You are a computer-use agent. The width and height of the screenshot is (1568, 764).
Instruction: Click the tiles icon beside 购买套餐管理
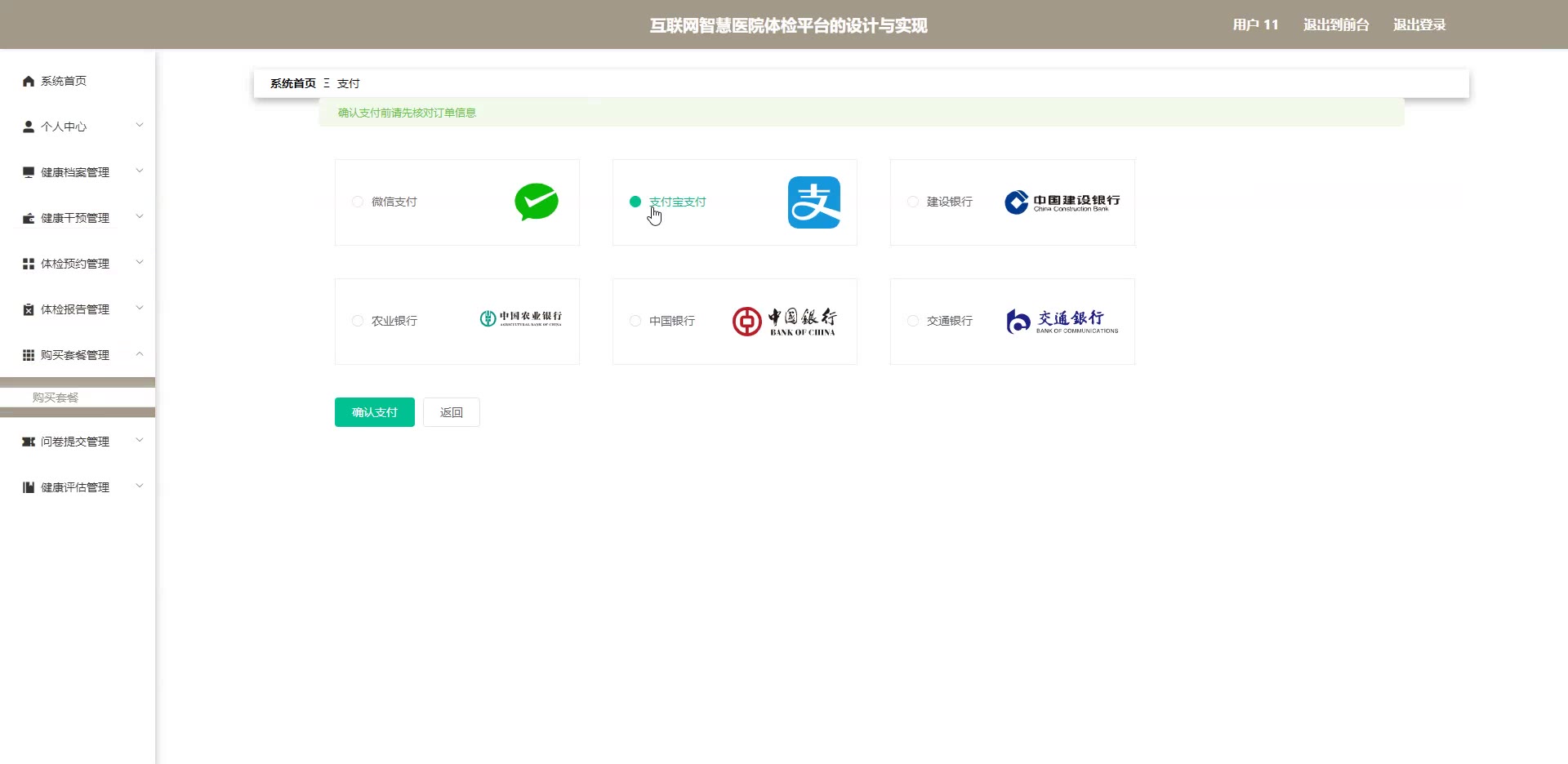click(x=29, y=355)
